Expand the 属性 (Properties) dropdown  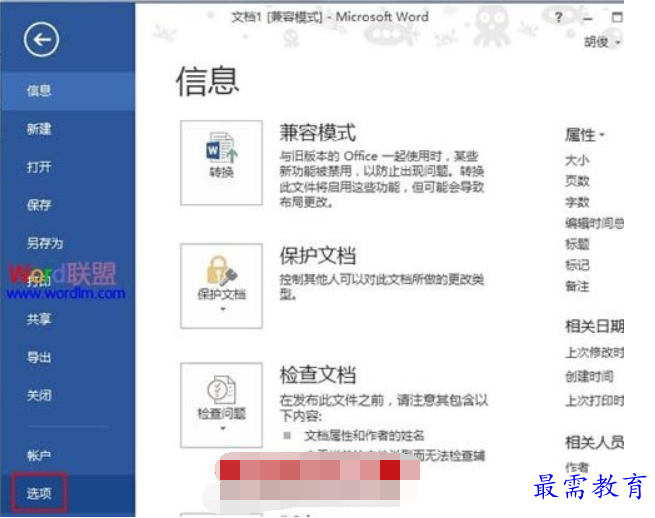pyautogui.click(x=585, y=135)
